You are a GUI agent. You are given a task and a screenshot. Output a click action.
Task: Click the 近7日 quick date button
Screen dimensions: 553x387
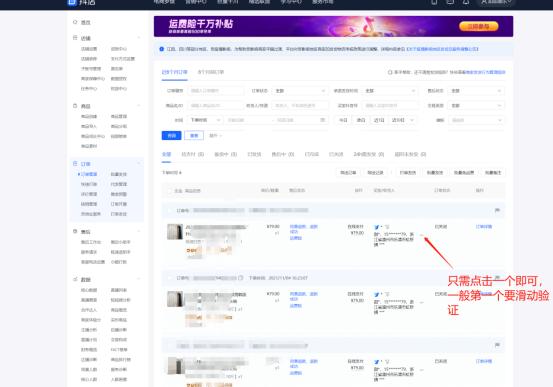(x=379, y=120)
